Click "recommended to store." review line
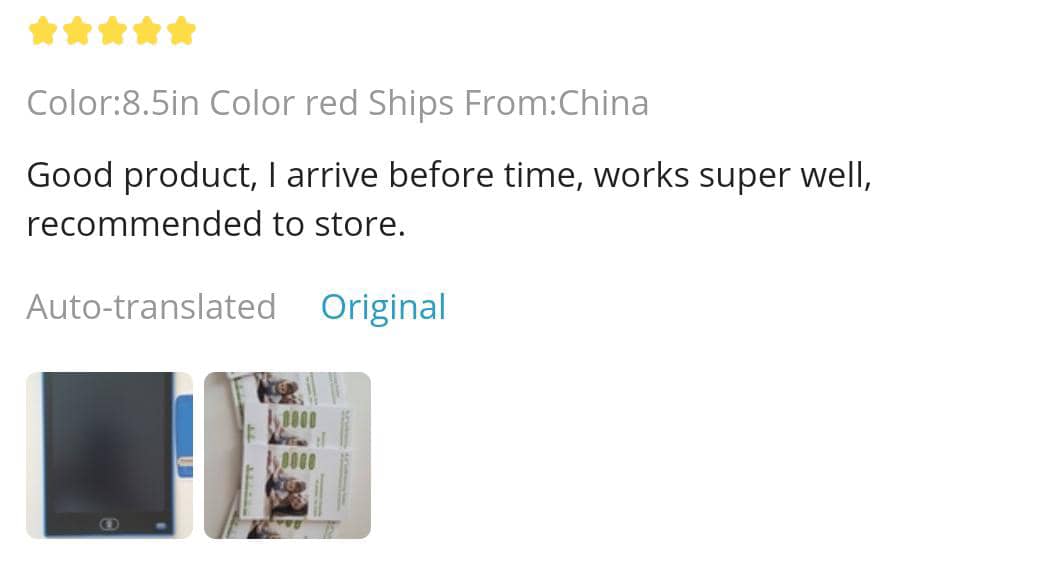This screenshot has height=575, width=1056. (x=216, y=224)
